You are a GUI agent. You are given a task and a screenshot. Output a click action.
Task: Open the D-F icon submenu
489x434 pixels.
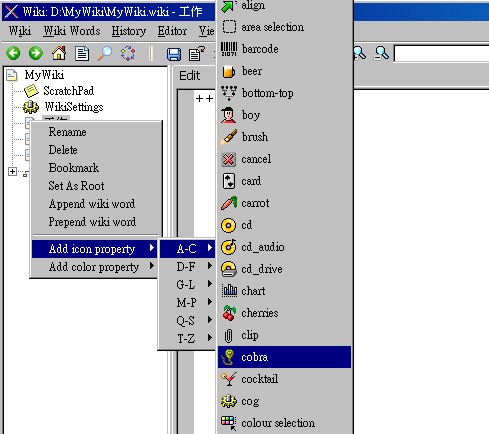click(x=187, y=267)
